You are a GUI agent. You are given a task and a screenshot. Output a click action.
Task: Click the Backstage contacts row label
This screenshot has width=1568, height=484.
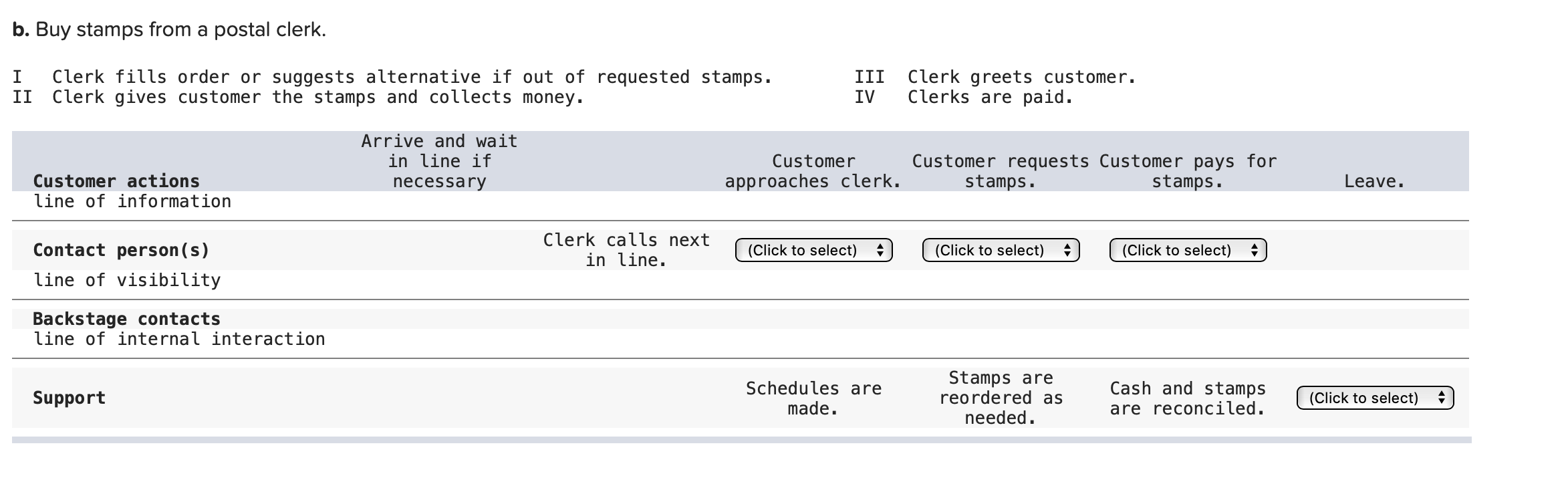[126, 319]
